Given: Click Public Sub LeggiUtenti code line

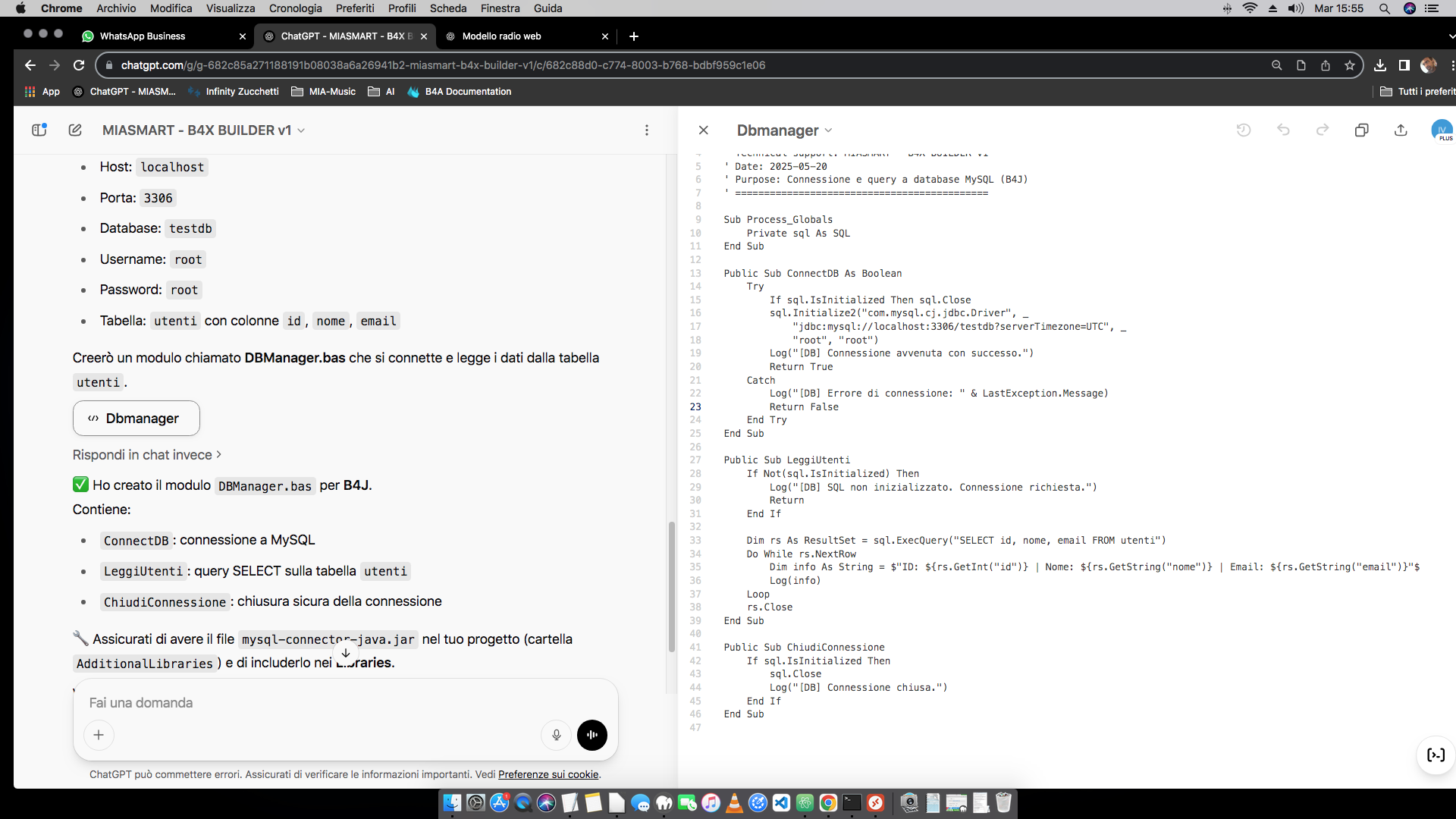Looking at the screenshot, I should 786,460.
